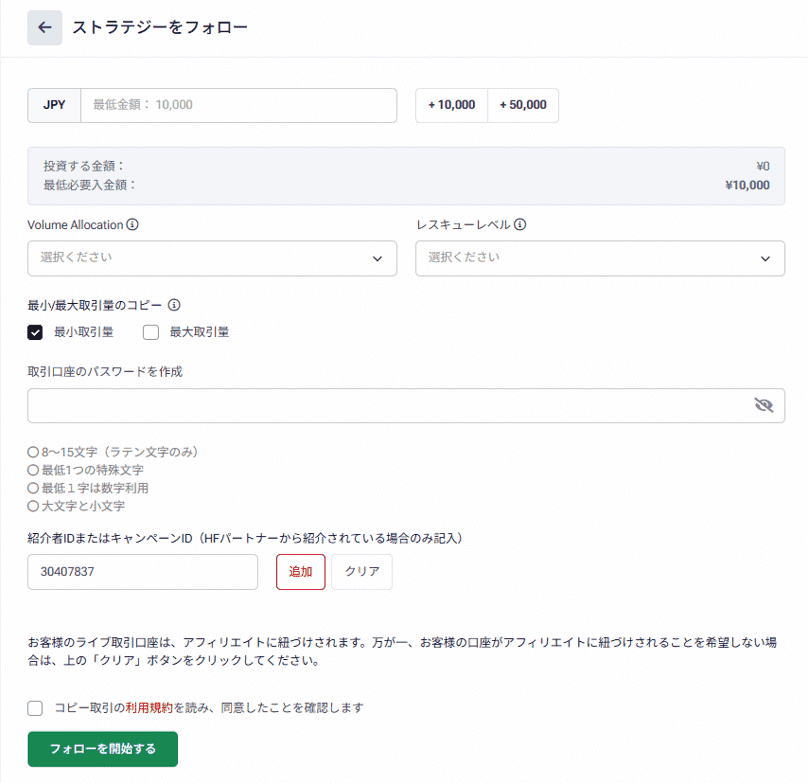Click the レスキューレベル info icon
The height and width of the screenshot is (783, 808).
519,224
